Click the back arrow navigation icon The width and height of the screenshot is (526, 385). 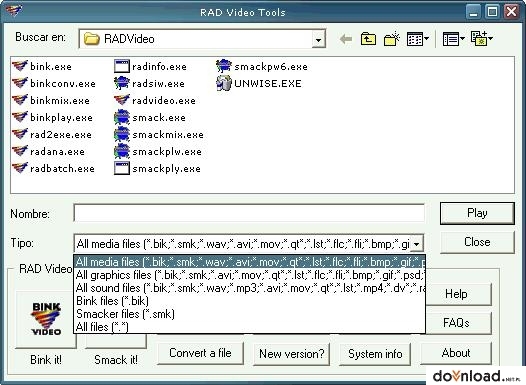pos(346,39)
